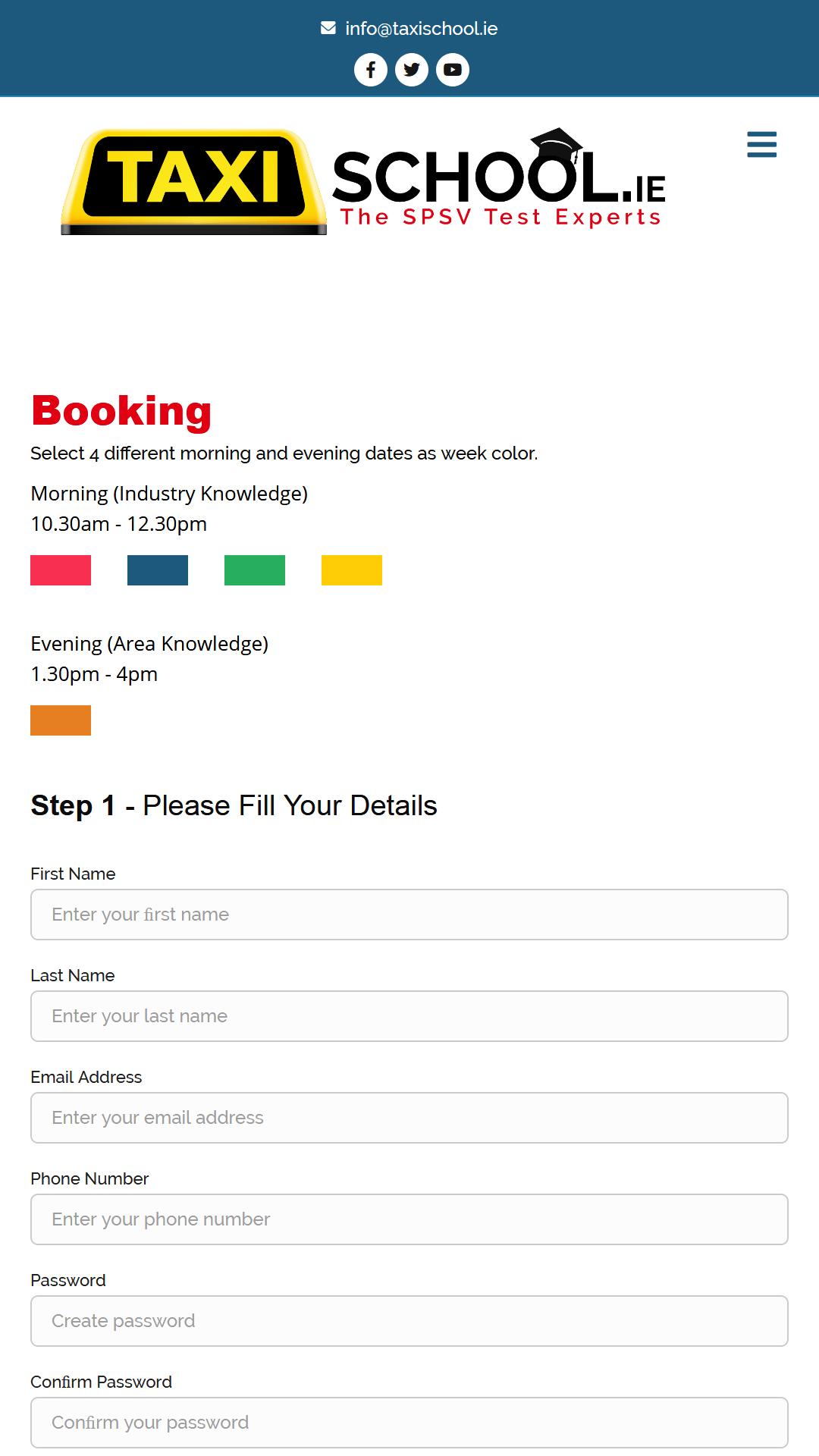
Task: Click the Taxi School logo
Action: (x=364, y=182)
